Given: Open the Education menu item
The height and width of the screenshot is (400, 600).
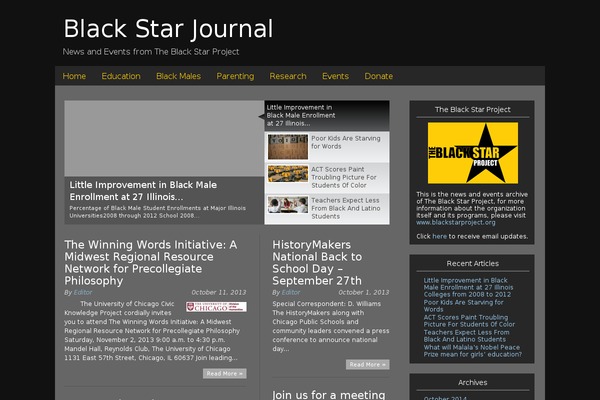Looking at the screenshot, I should pos(121,76).
